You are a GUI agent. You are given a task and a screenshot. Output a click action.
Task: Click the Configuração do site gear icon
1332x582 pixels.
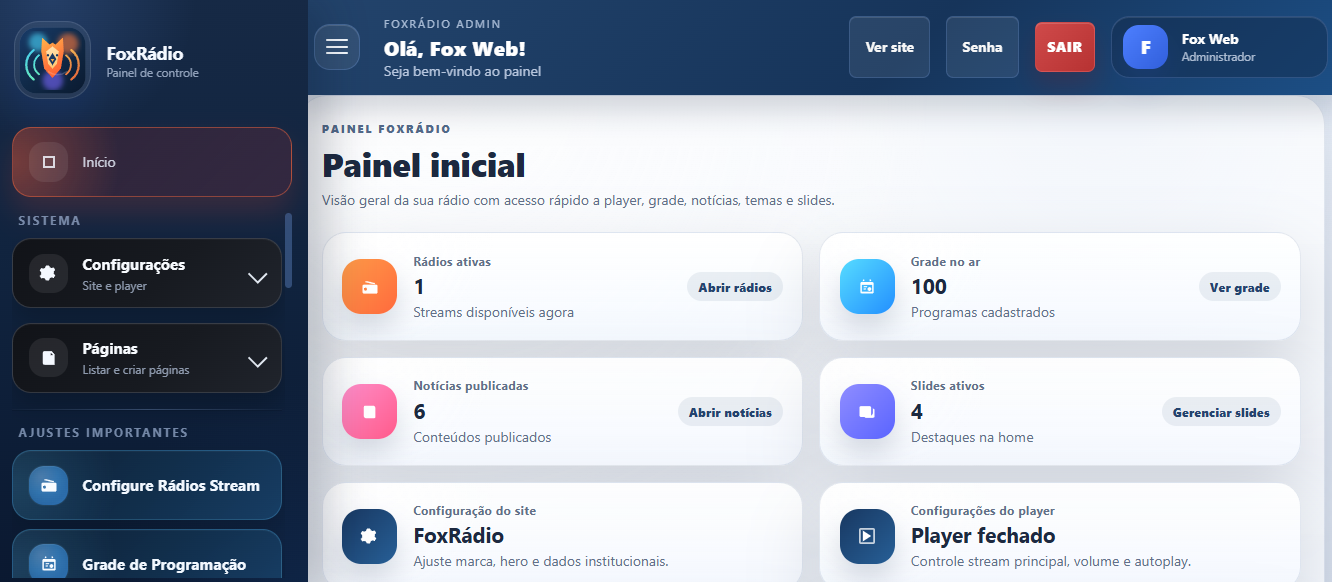click(369, 536)
